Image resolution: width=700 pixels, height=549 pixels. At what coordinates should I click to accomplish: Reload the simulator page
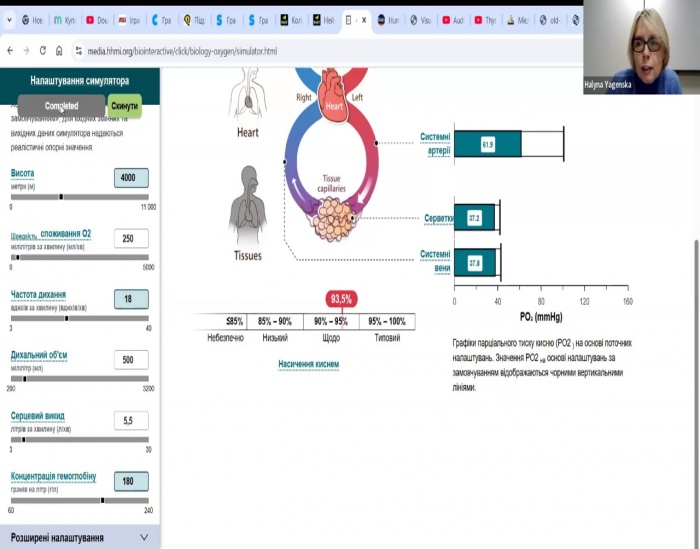pos(43,50)
